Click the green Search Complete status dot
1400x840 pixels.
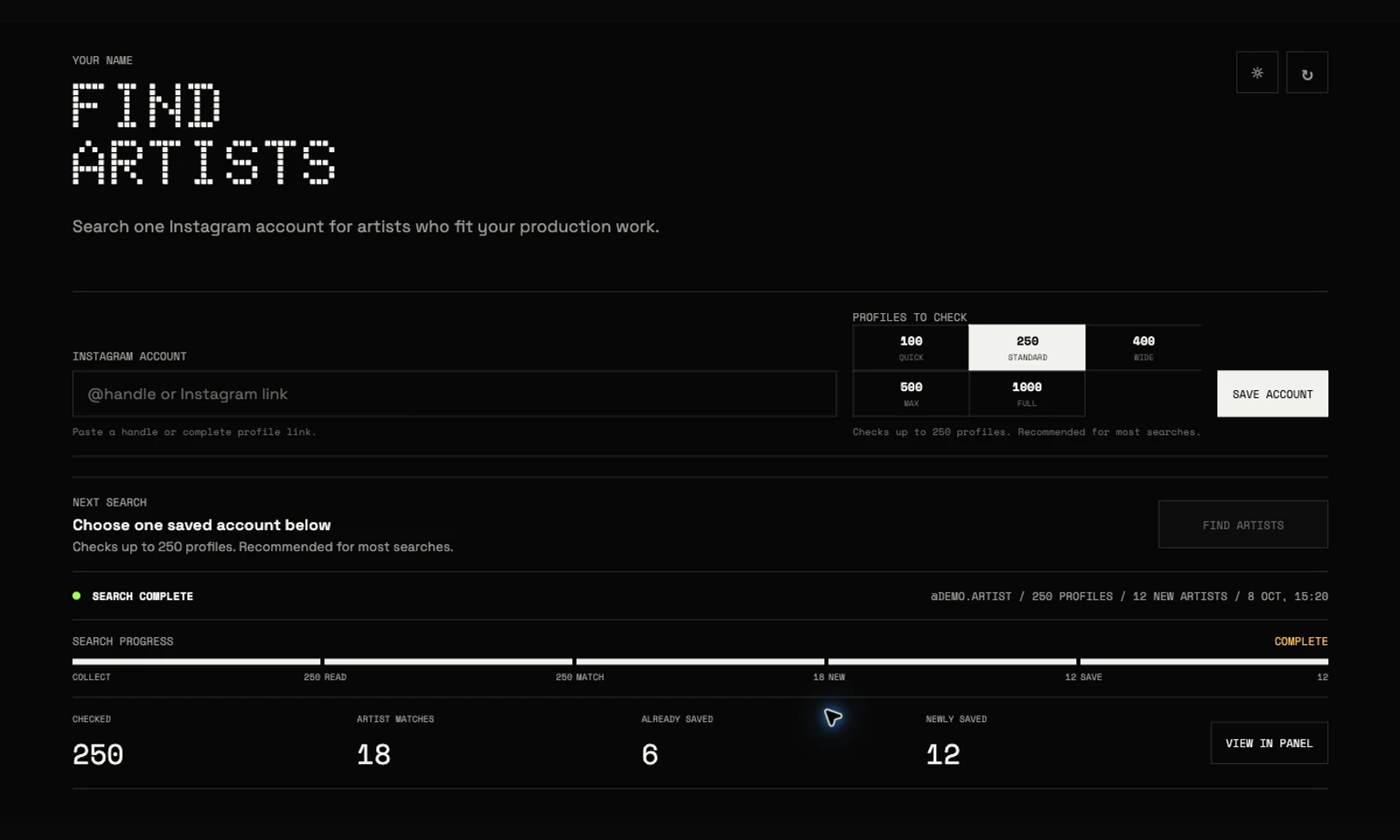pos(77,596)
